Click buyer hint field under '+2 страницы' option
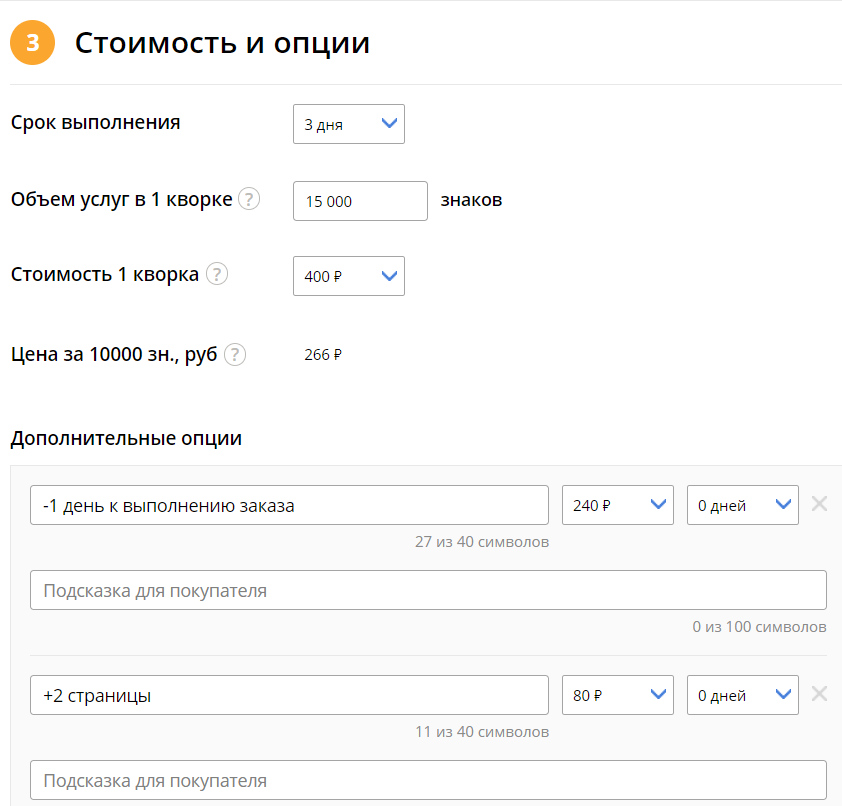The height and width of the screenshot is (806, 842). point(428,780)
